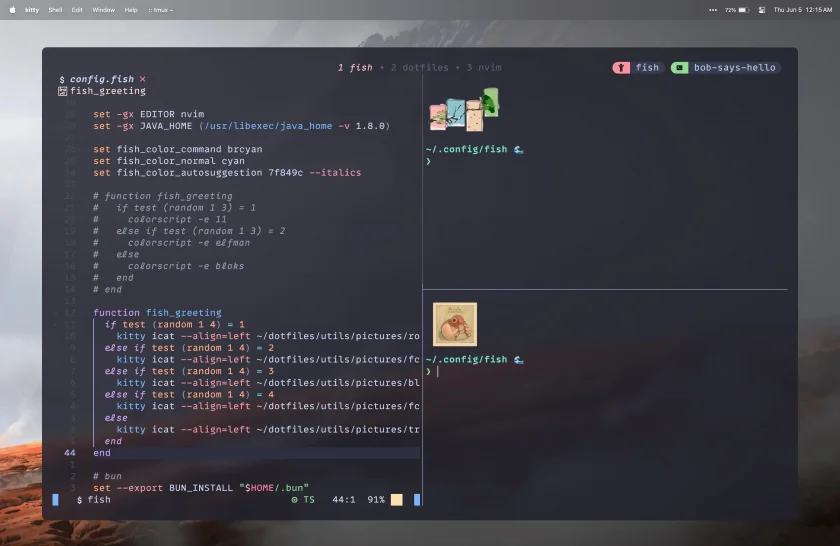This screenshot has width=840, height=546.
Task: Click the else if test = 3 line
Action: (189, 371)
